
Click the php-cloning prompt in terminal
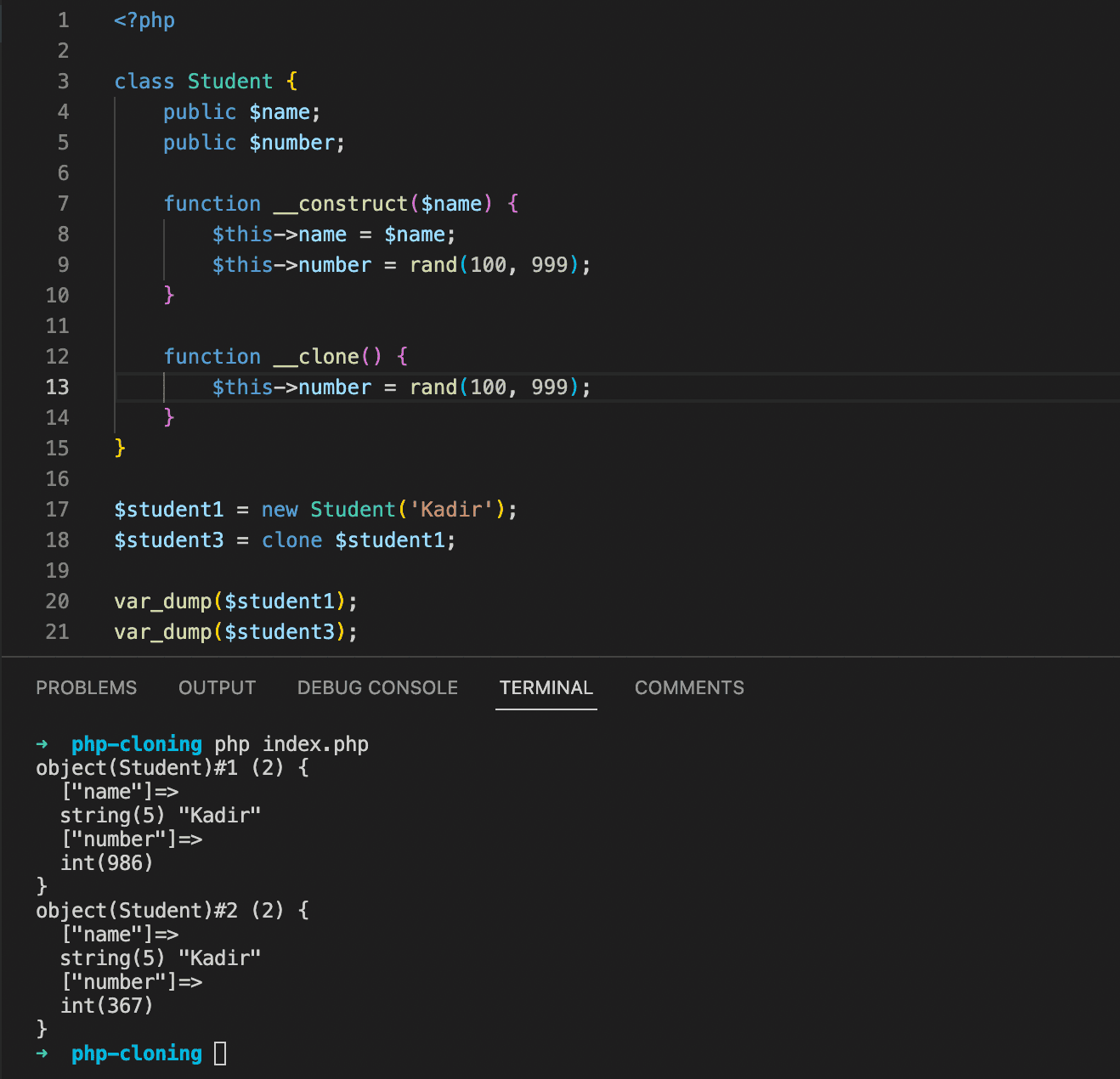[x=136, y=743]
